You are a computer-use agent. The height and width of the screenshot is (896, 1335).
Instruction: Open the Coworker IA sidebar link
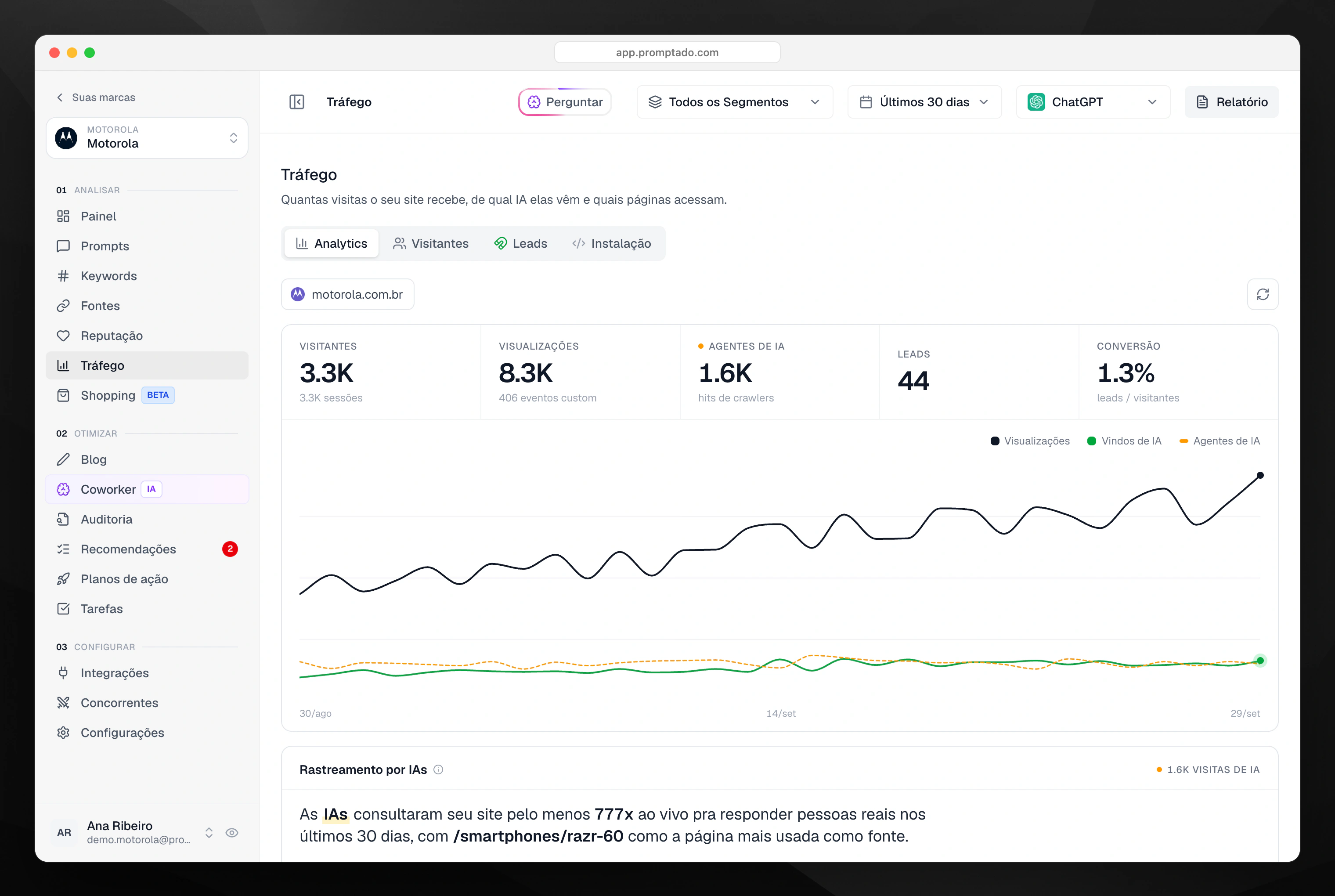click(148, 489)
